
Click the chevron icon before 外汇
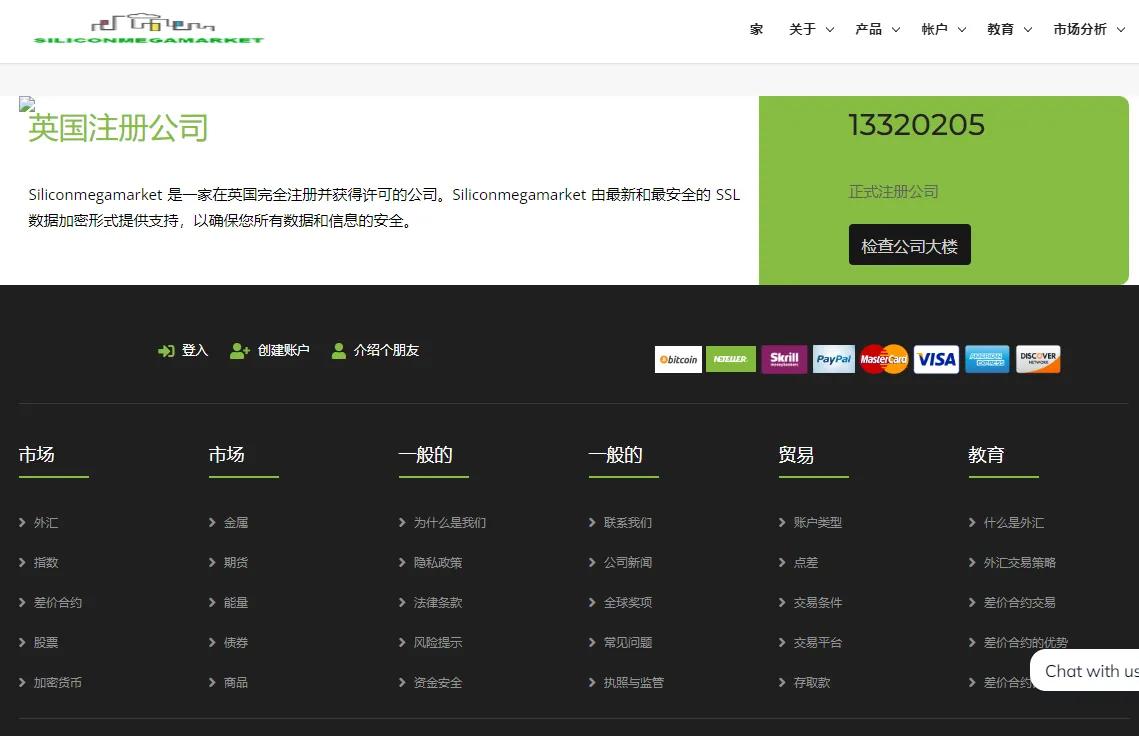coord(22,522)
